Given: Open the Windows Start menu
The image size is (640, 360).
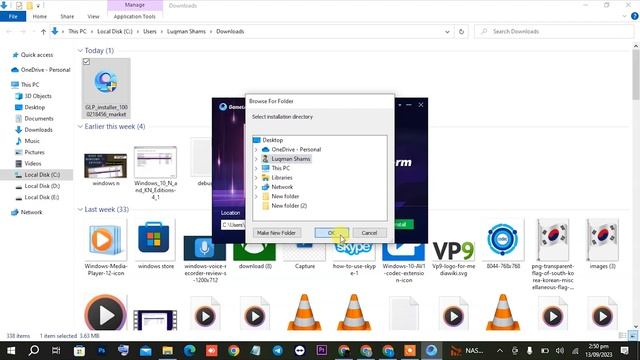Looking at the screenshot, I should (x=11, y=351).
